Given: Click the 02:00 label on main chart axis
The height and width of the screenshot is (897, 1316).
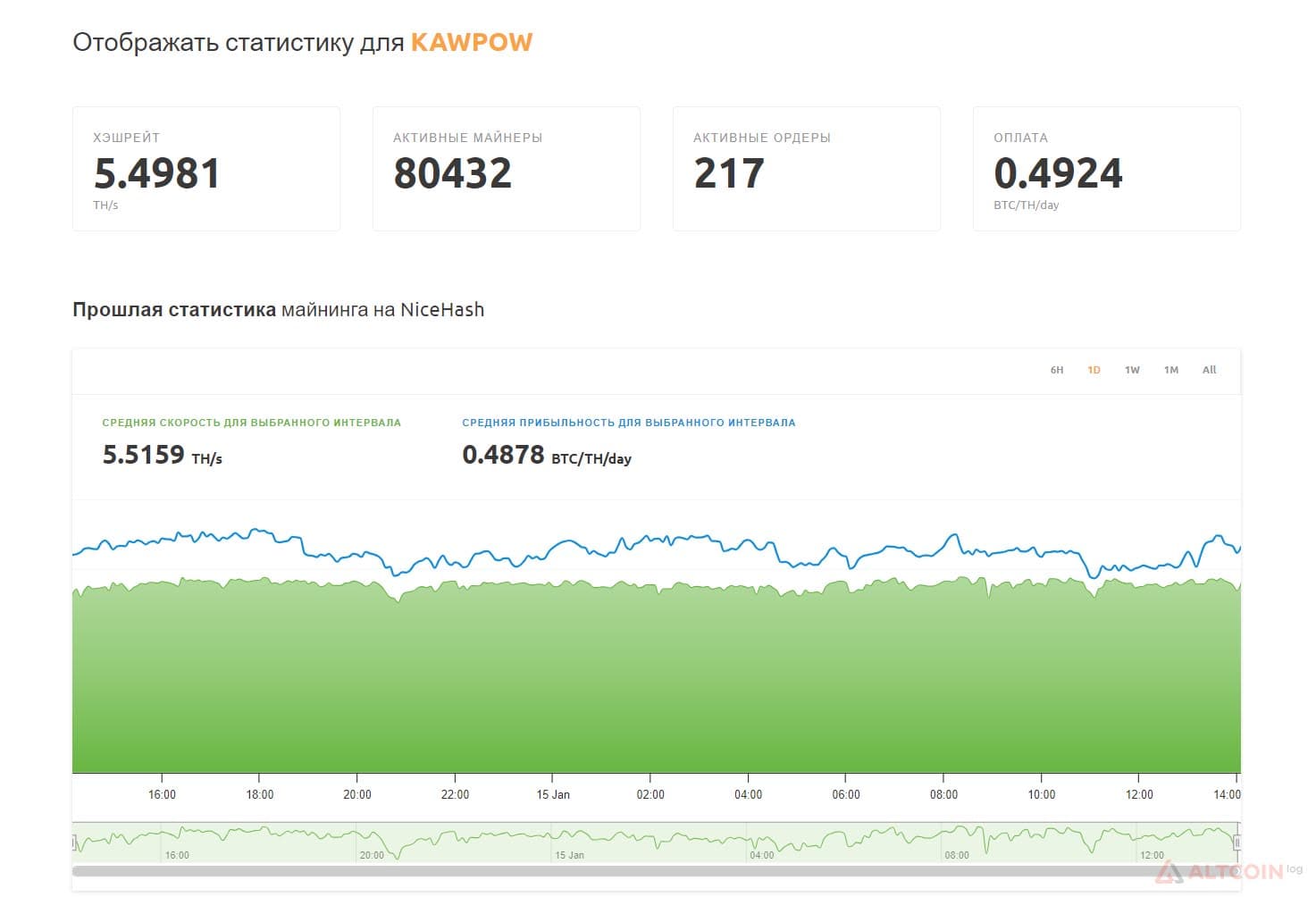Looking at the screenshot, I should 650,794.
